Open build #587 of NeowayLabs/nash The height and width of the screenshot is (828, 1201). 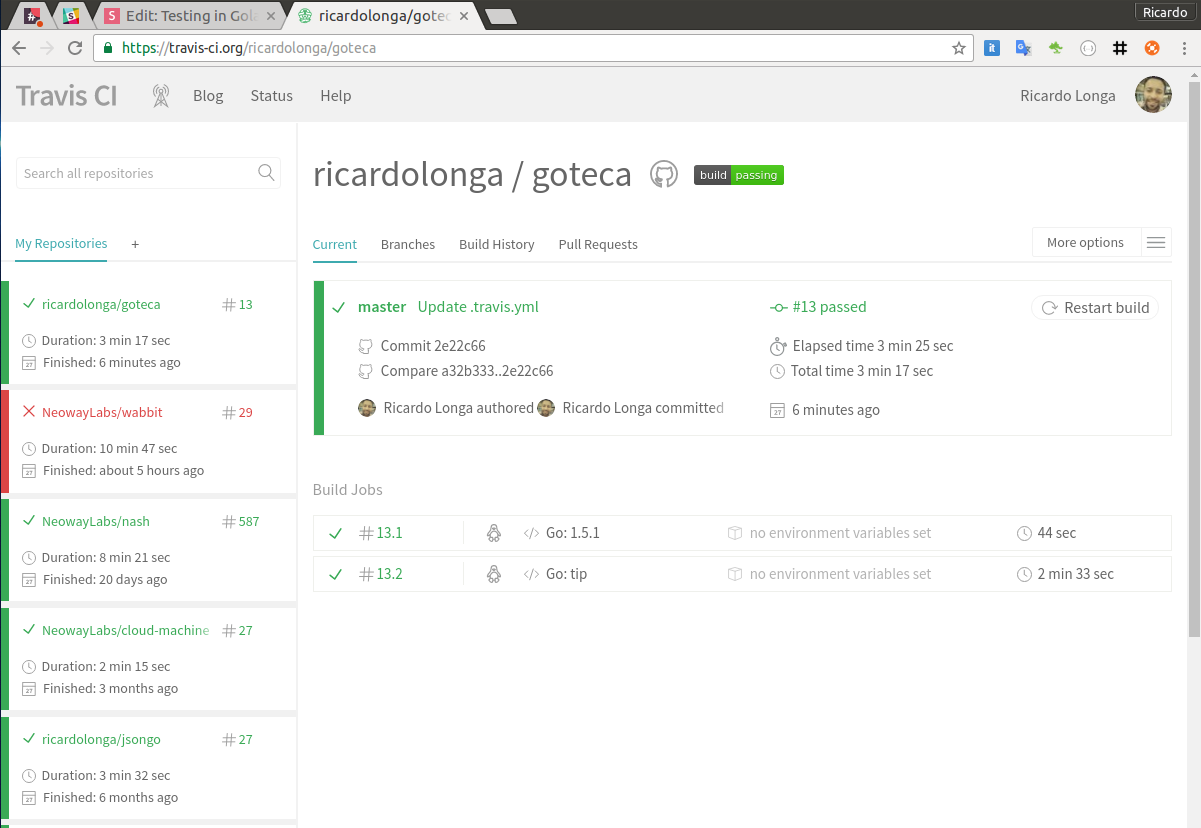pos(241,521)
